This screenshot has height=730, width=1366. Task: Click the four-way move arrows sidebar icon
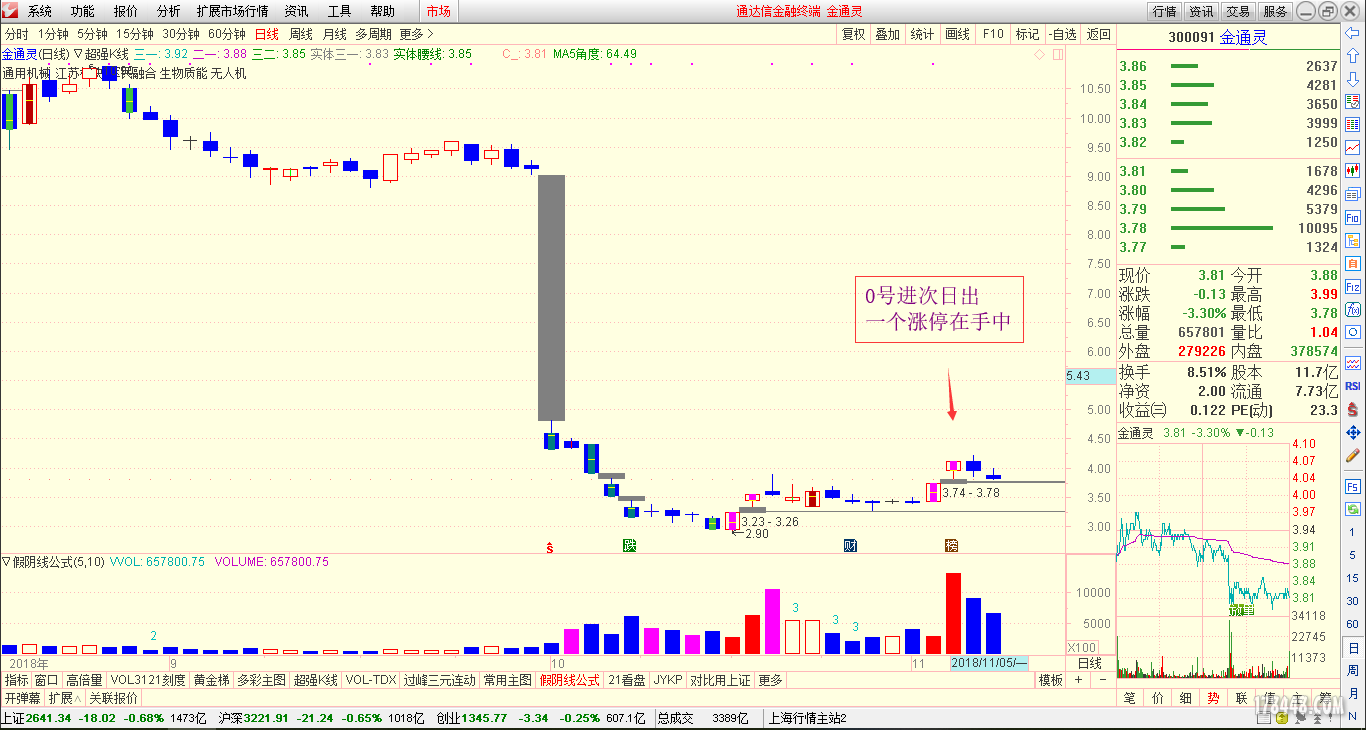(1354, 432)
